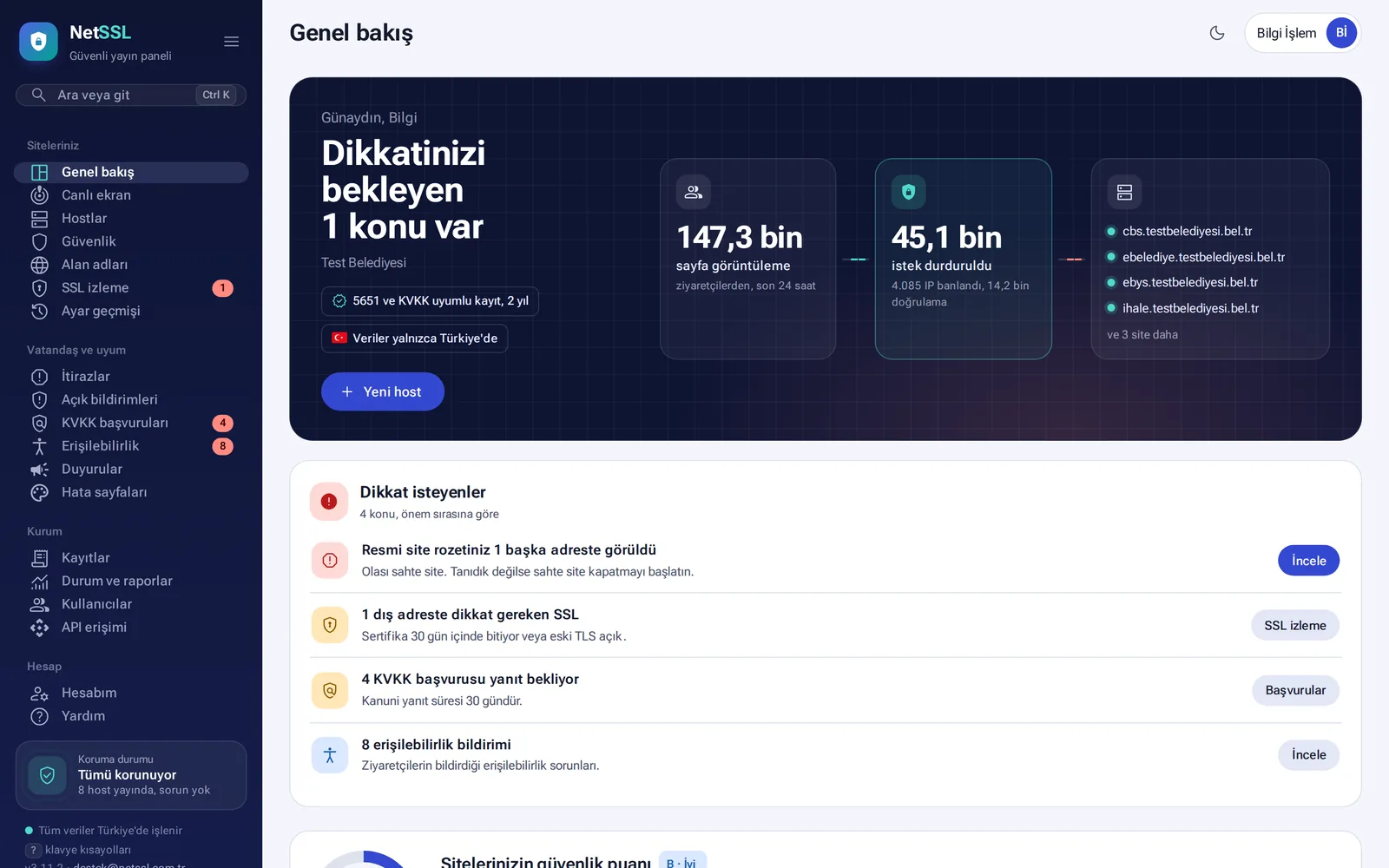Screen dimensions: 1389x868
Task: Collapse sidebar with the hamburger icon
Action: tap(231, 42)
